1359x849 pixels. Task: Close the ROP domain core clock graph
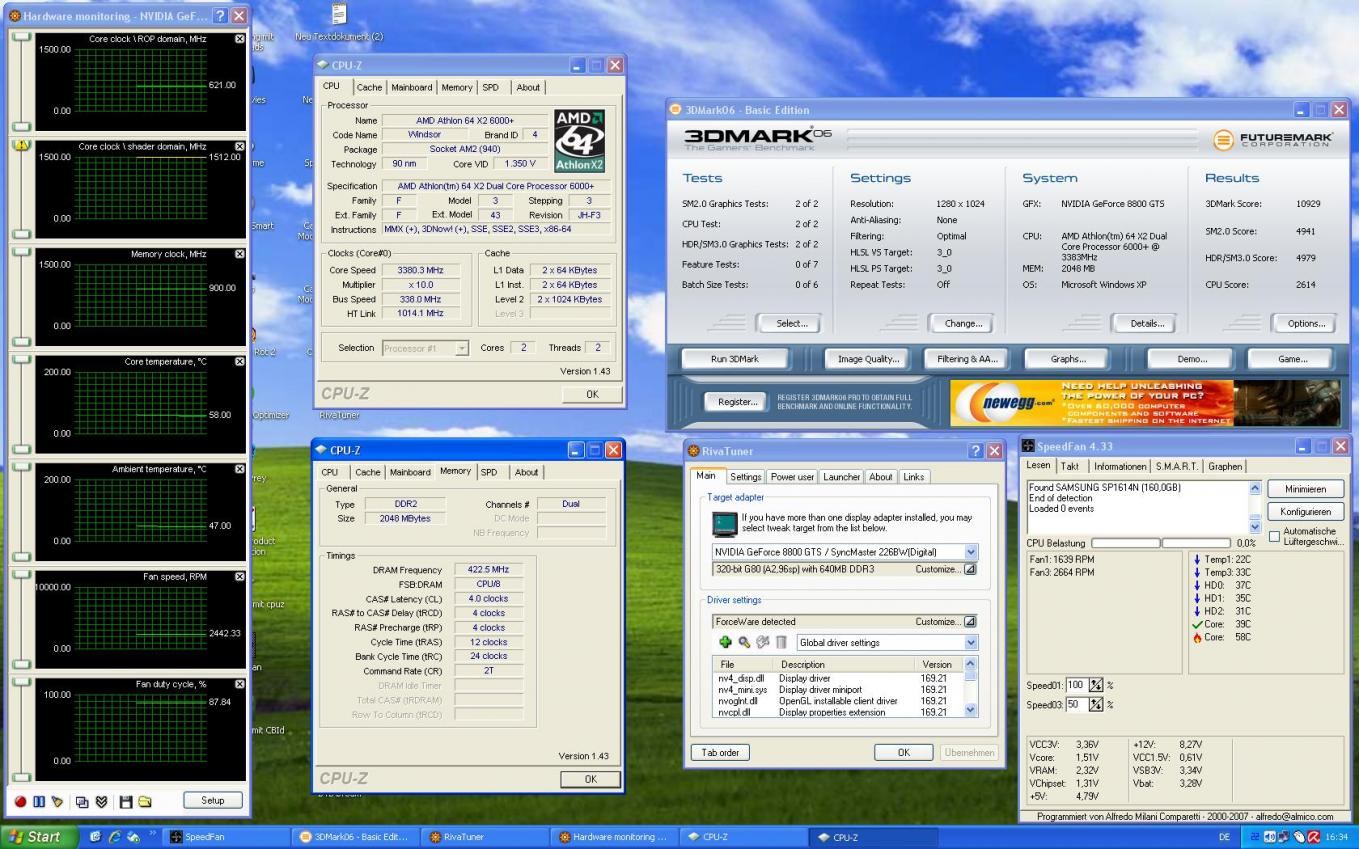pyautogui.click(x=239, y=39)
